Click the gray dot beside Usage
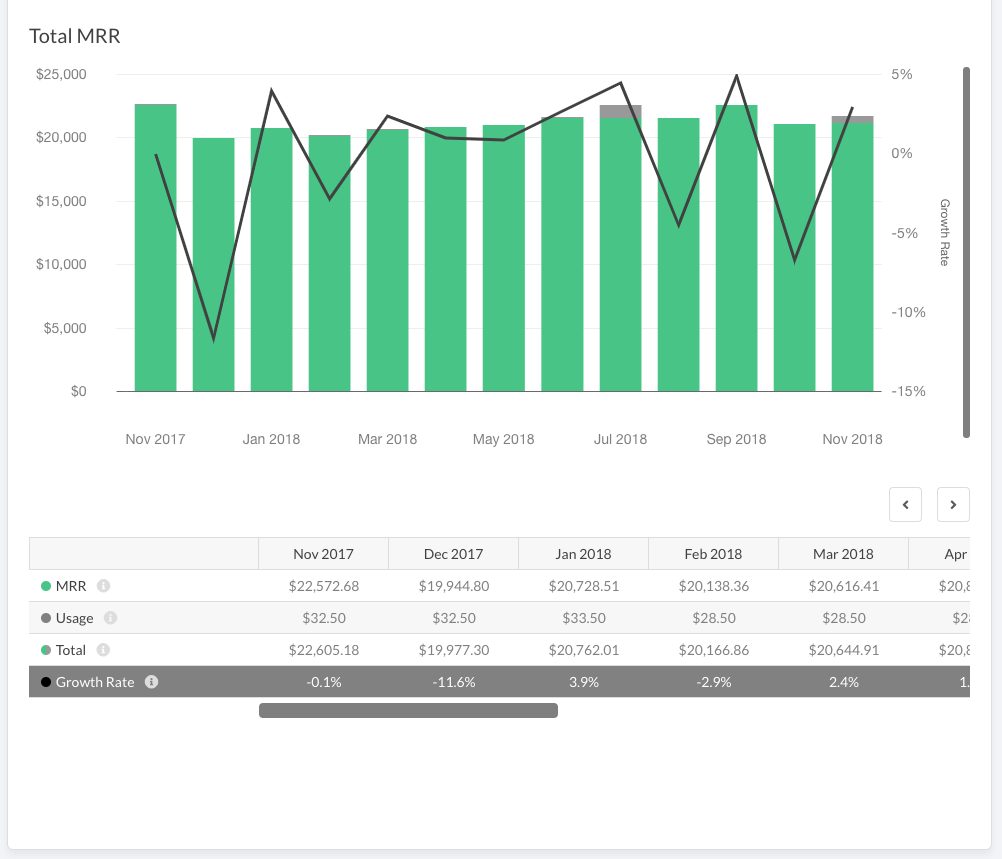 [46, 619]
